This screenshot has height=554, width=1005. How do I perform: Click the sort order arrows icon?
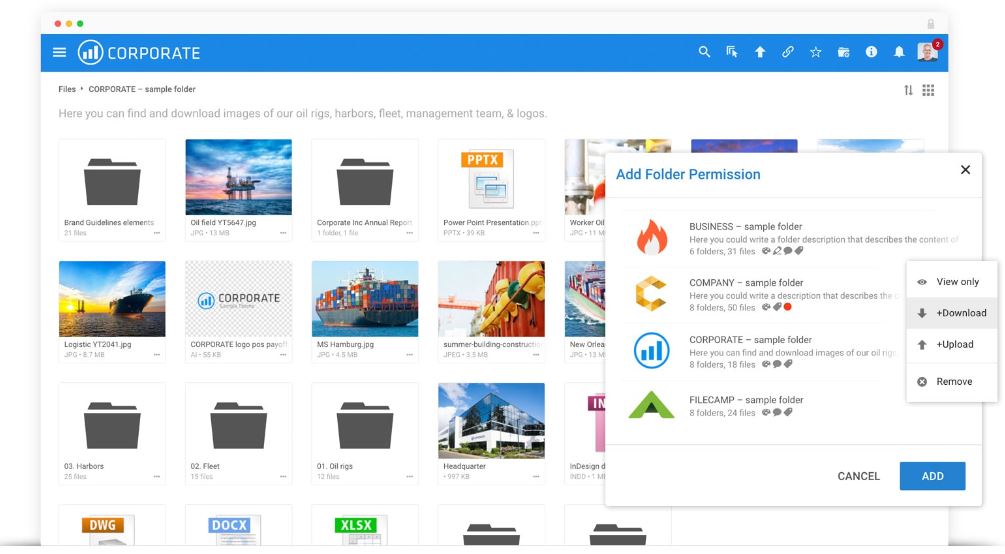pos(908,90)
